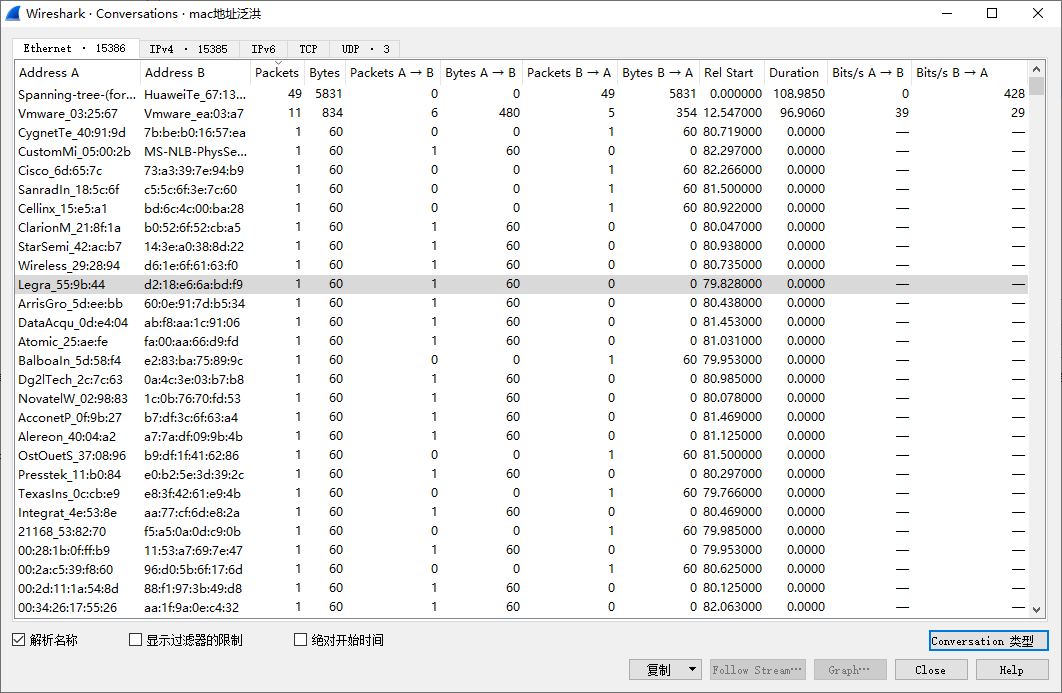The width and height of the screenshot is (1062, 693).
Task: Select the 21168_53:82:70 row
Action: 521,530
